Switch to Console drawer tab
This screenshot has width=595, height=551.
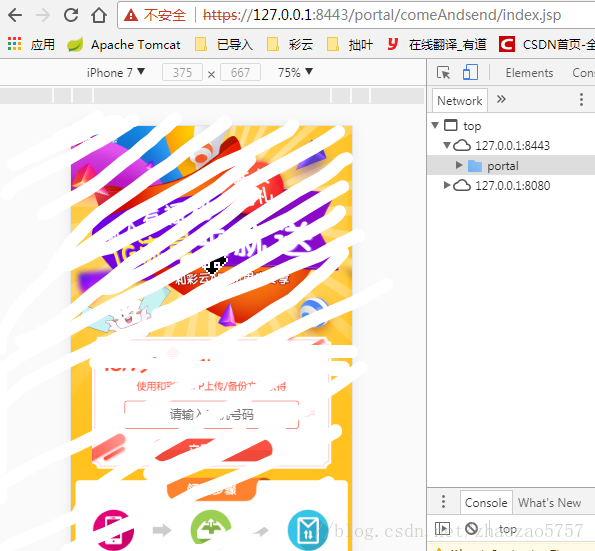tap(486, 502)
